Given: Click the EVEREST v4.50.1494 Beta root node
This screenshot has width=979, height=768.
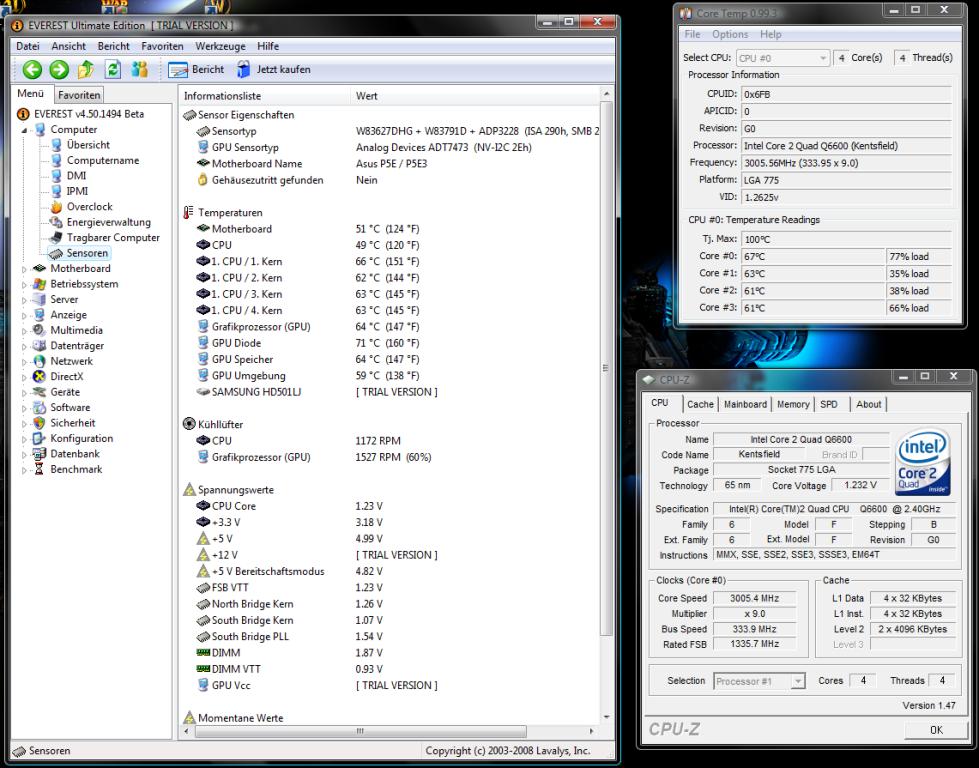Looking at the screenshot, I should (89, 114).
